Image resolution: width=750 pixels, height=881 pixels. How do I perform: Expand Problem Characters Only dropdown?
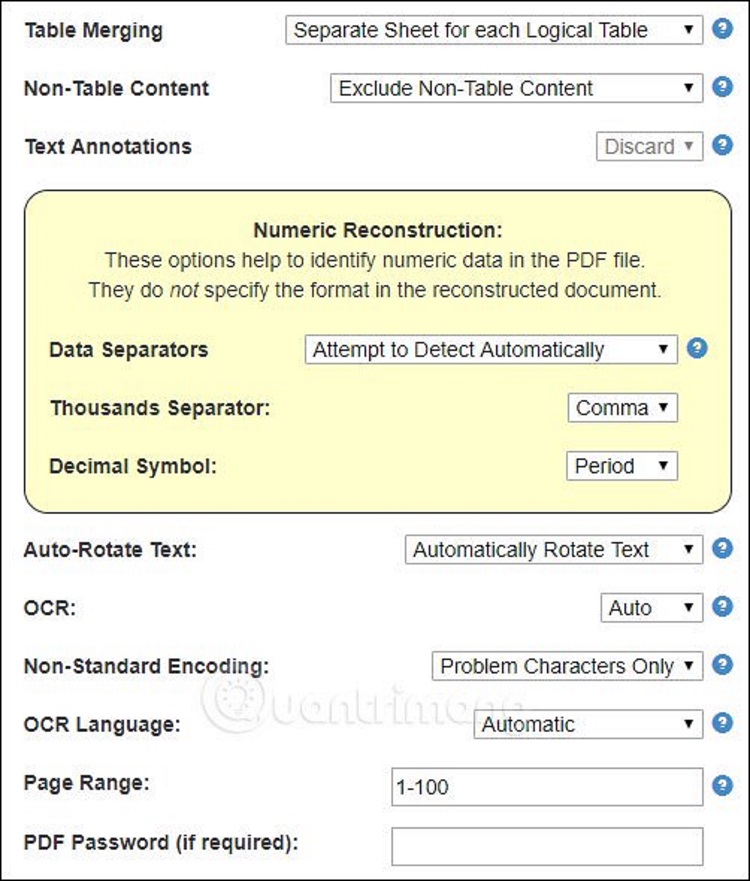[x=567, y=666]
